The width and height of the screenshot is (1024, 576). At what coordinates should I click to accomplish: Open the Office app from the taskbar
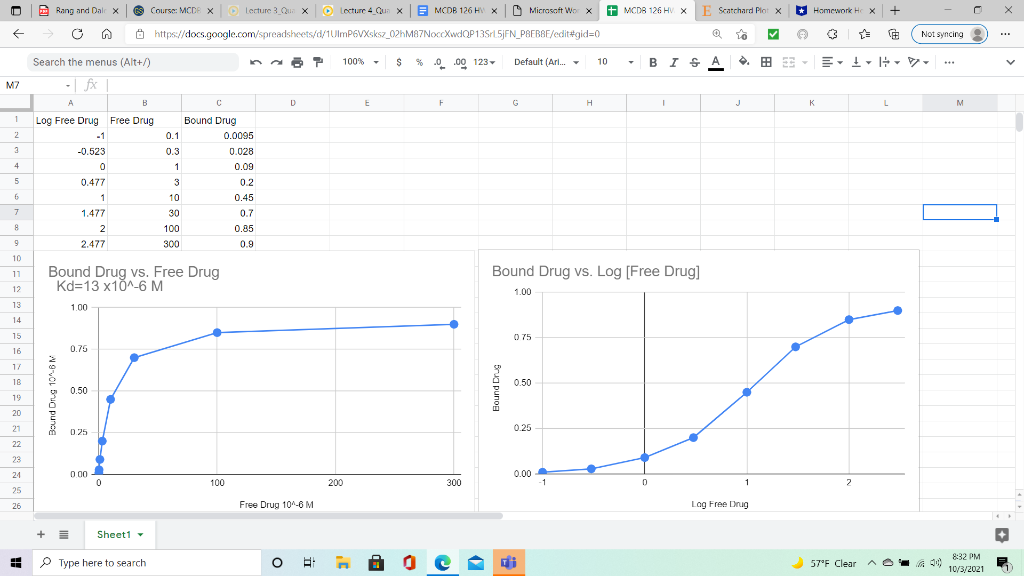(409, 562)
